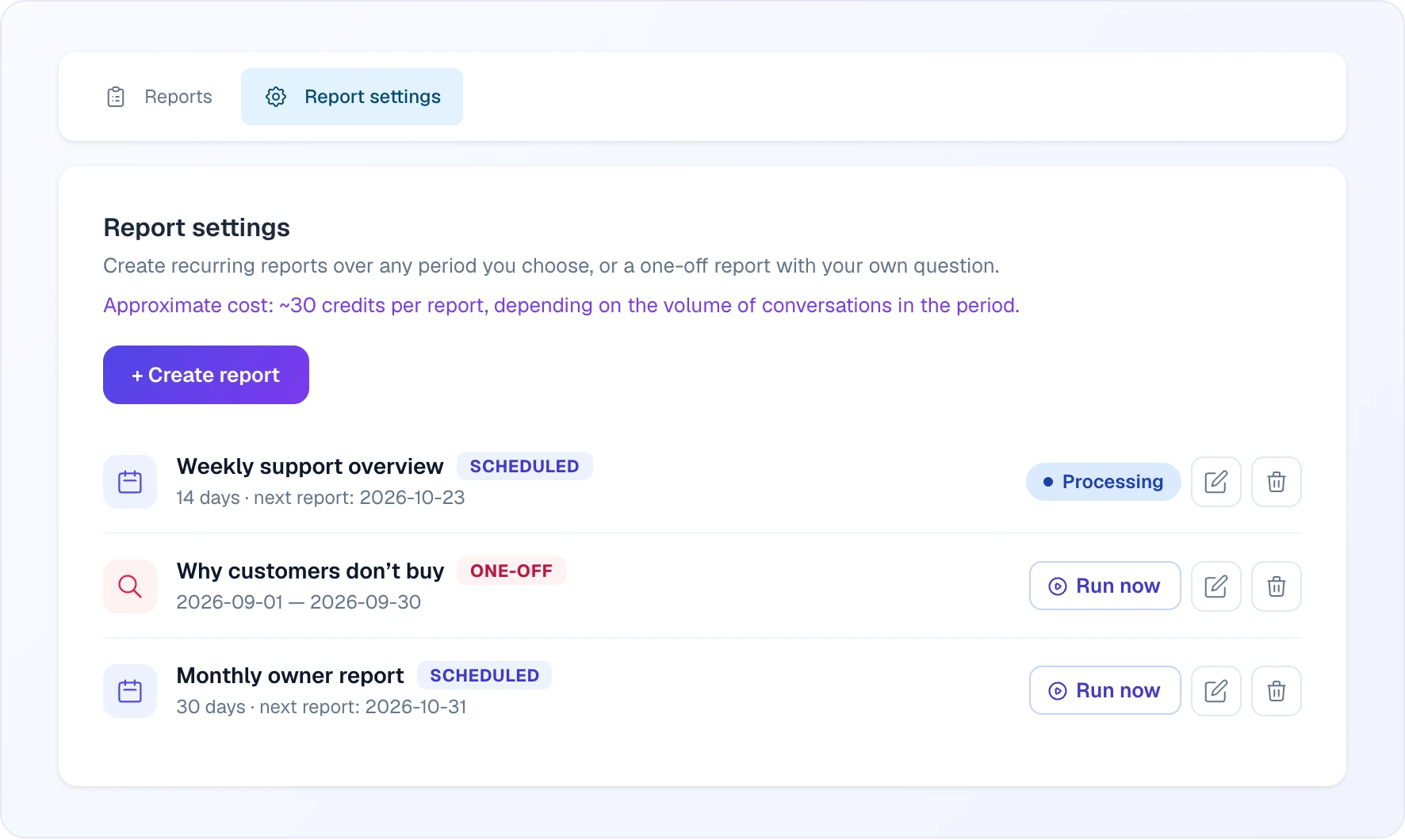Click the + Create report button
Screen dimensions: 1405x840
click(x=206, y=375)
